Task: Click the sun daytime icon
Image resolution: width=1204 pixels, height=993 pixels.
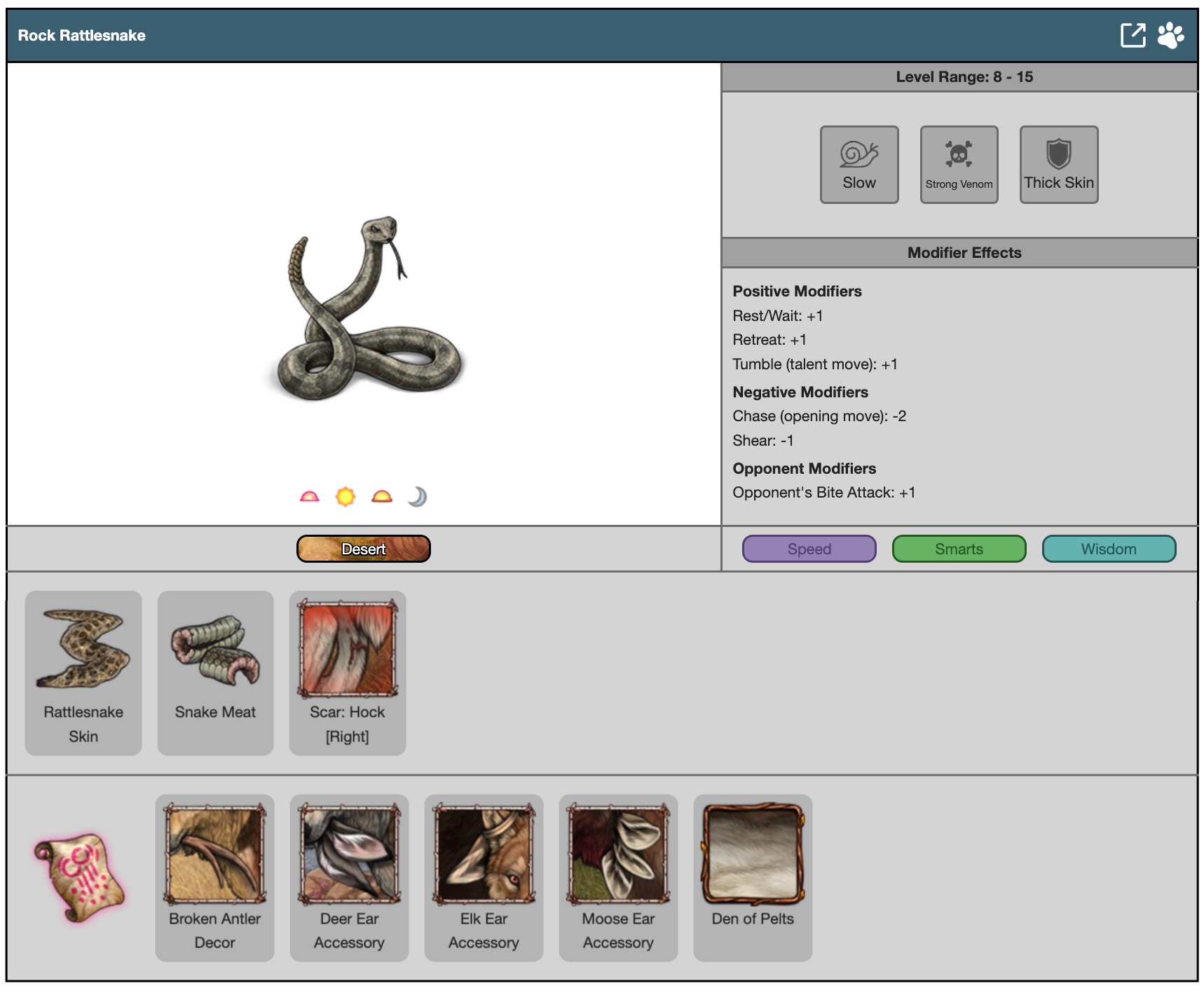Action: coord(346,497)
